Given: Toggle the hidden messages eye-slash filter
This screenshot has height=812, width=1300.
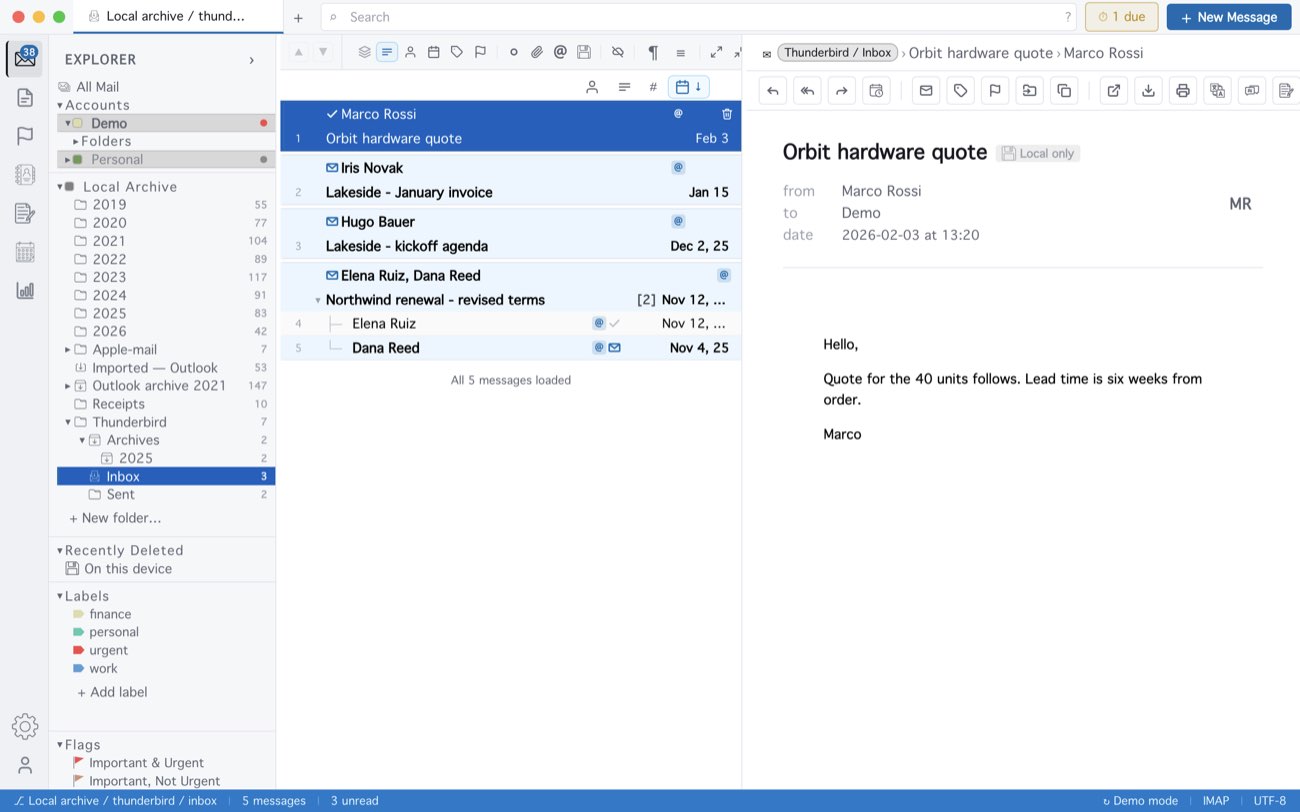Looking at the screenshot, I should pyautogui.click(x=618, y=52).
